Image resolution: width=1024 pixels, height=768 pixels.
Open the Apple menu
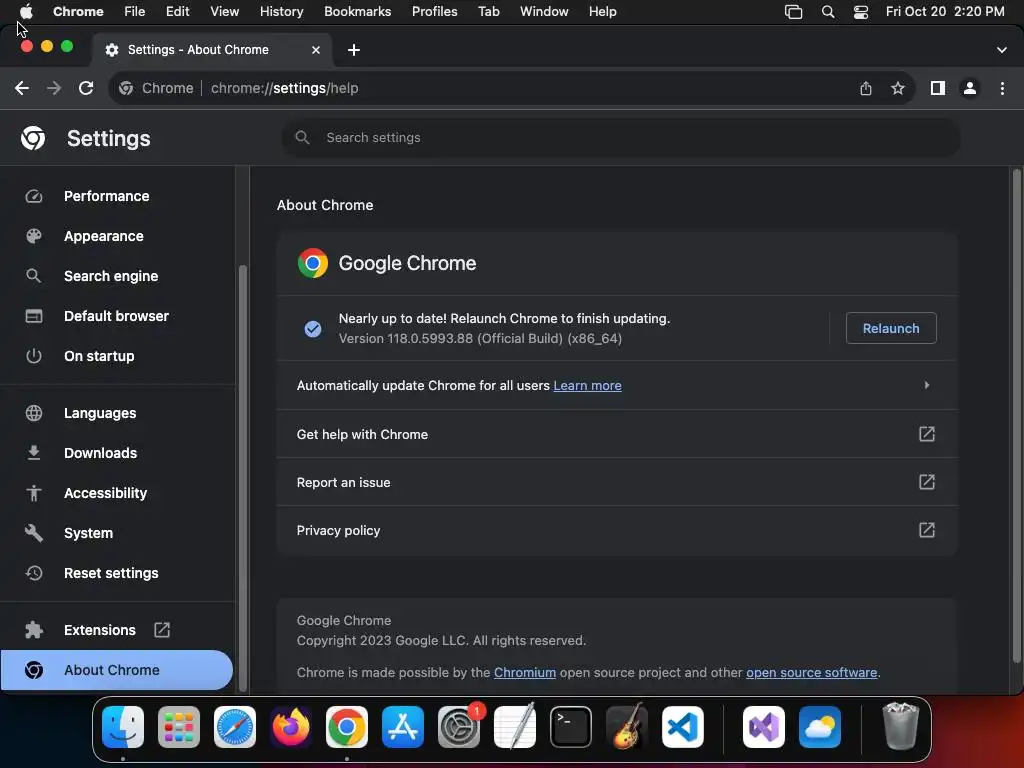(x=26, y=12)
